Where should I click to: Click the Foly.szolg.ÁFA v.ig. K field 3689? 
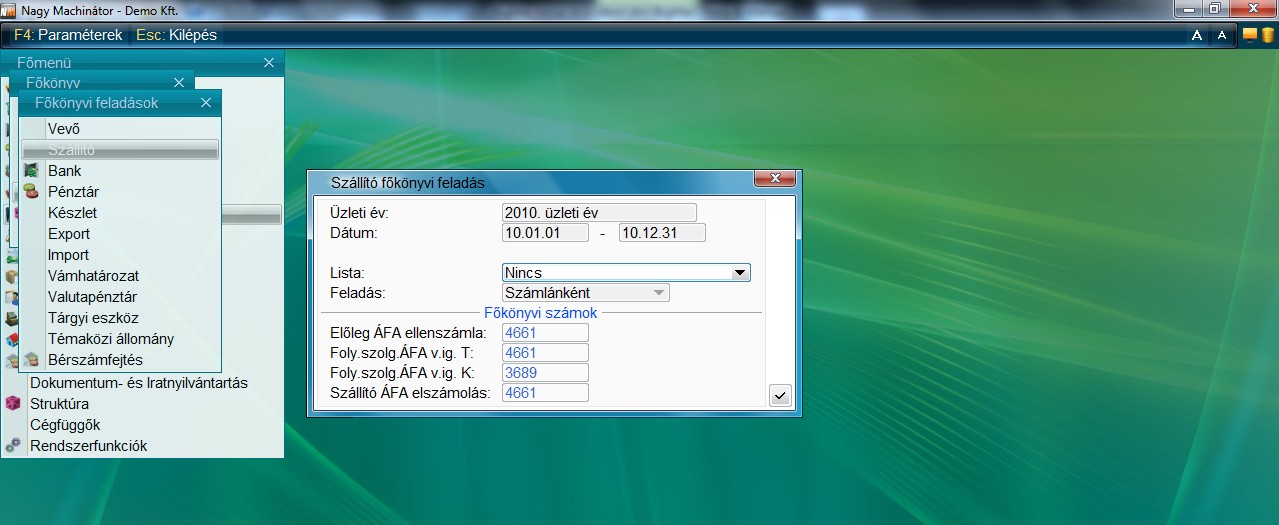pyautogui.click(x=545, y=373)
